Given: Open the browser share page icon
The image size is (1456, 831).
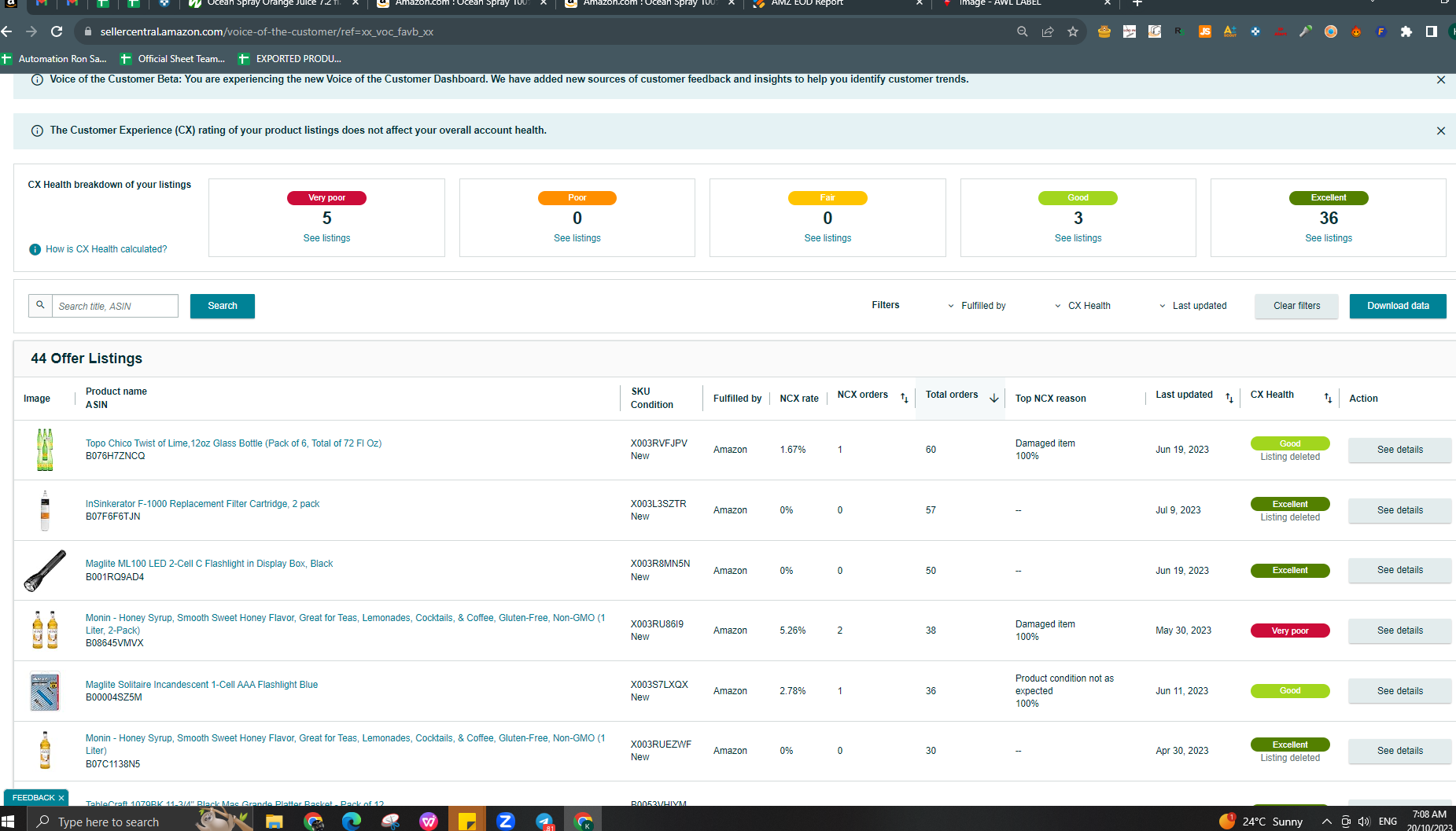Looking at the screenshot, I should tap(1048, 31).
